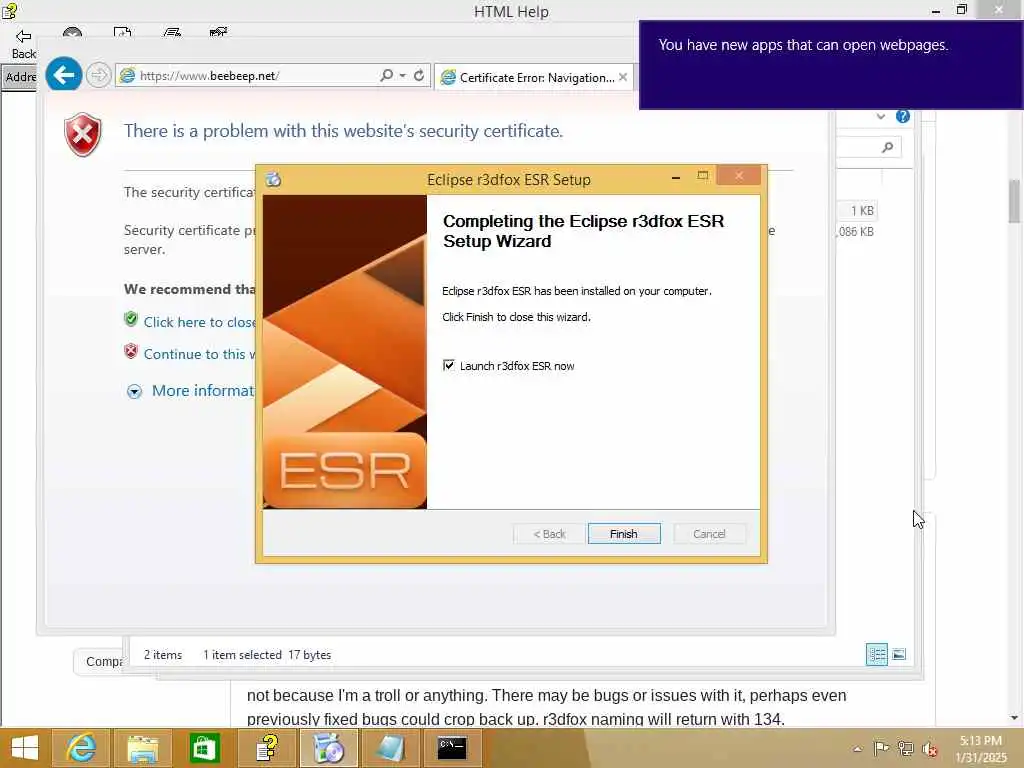Click '1 item selected 17 bytes' status text
The width and height of the screenshot is (1024, 768).
click(267, 654)
